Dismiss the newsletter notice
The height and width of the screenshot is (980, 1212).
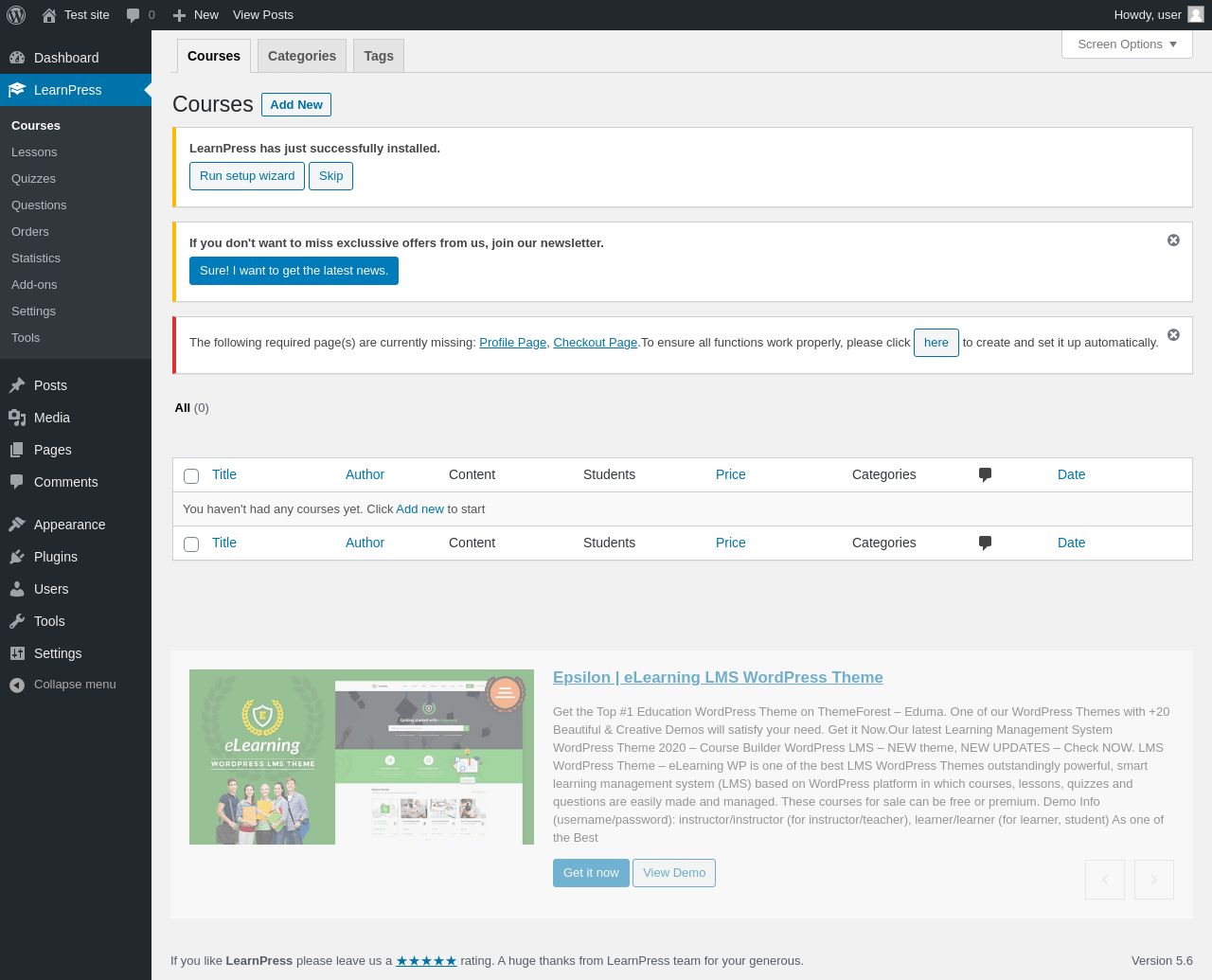(1173, 241)
